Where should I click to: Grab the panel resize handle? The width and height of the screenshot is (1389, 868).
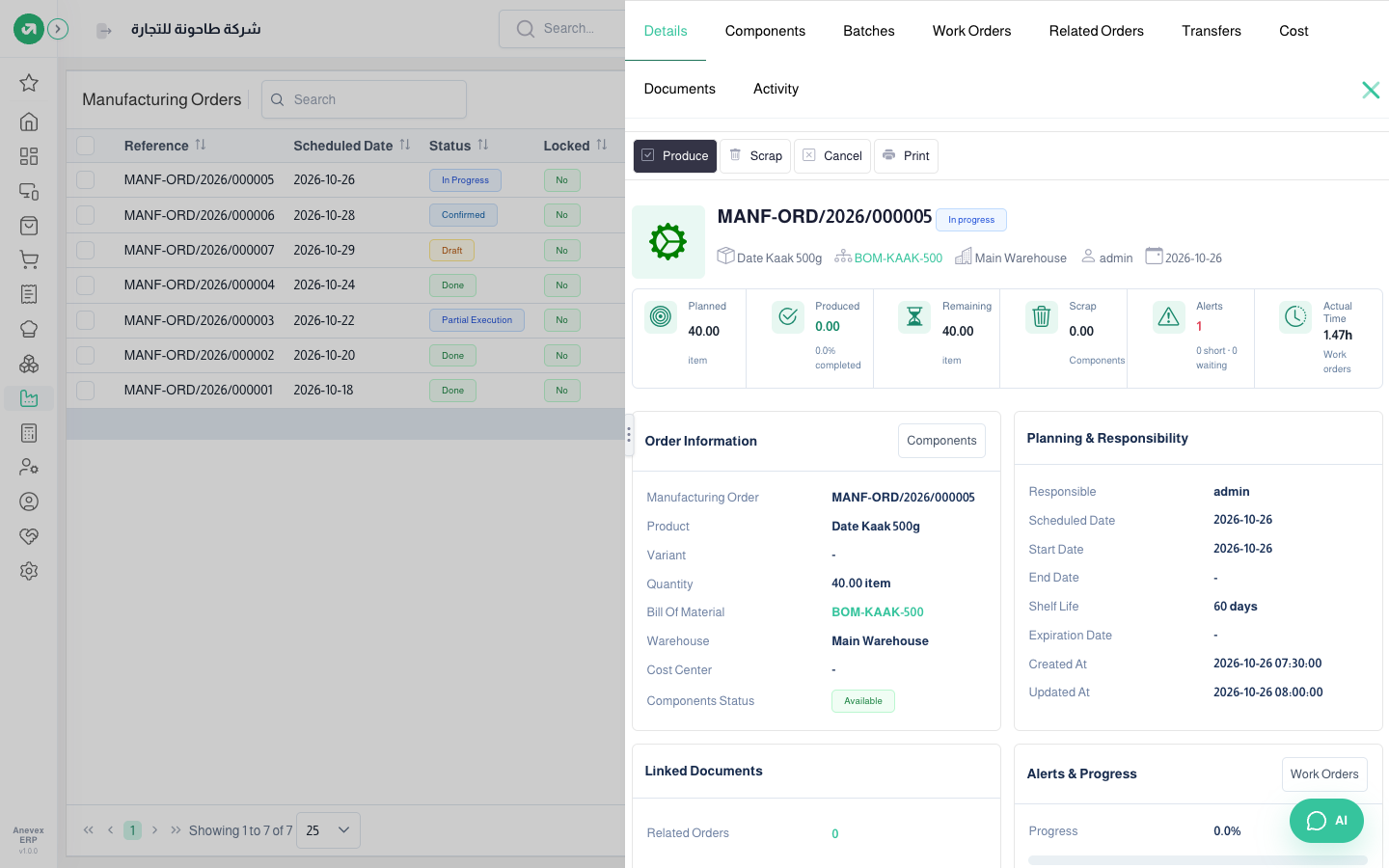coord(629,435)
